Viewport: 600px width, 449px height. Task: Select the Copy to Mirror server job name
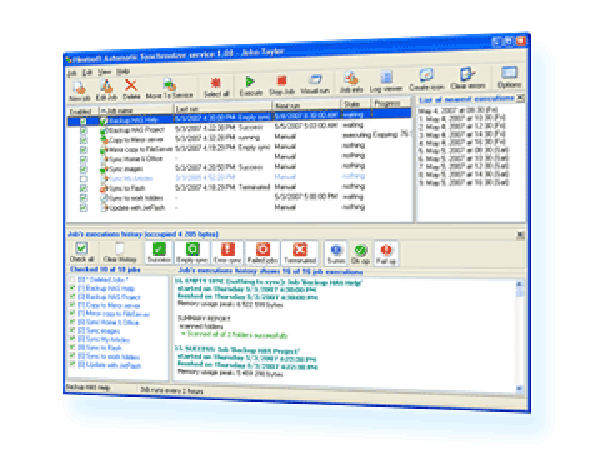[136, 140]
